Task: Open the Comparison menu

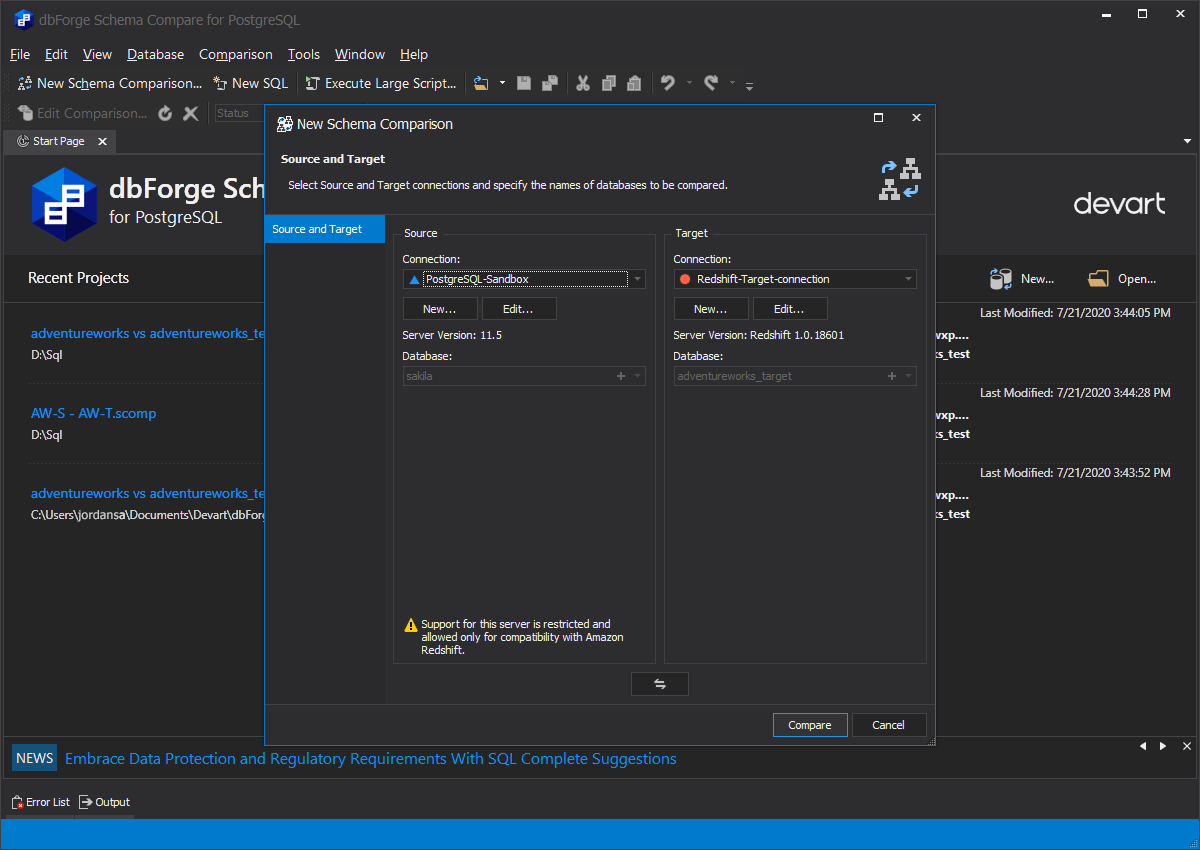Action: (235, 54)
